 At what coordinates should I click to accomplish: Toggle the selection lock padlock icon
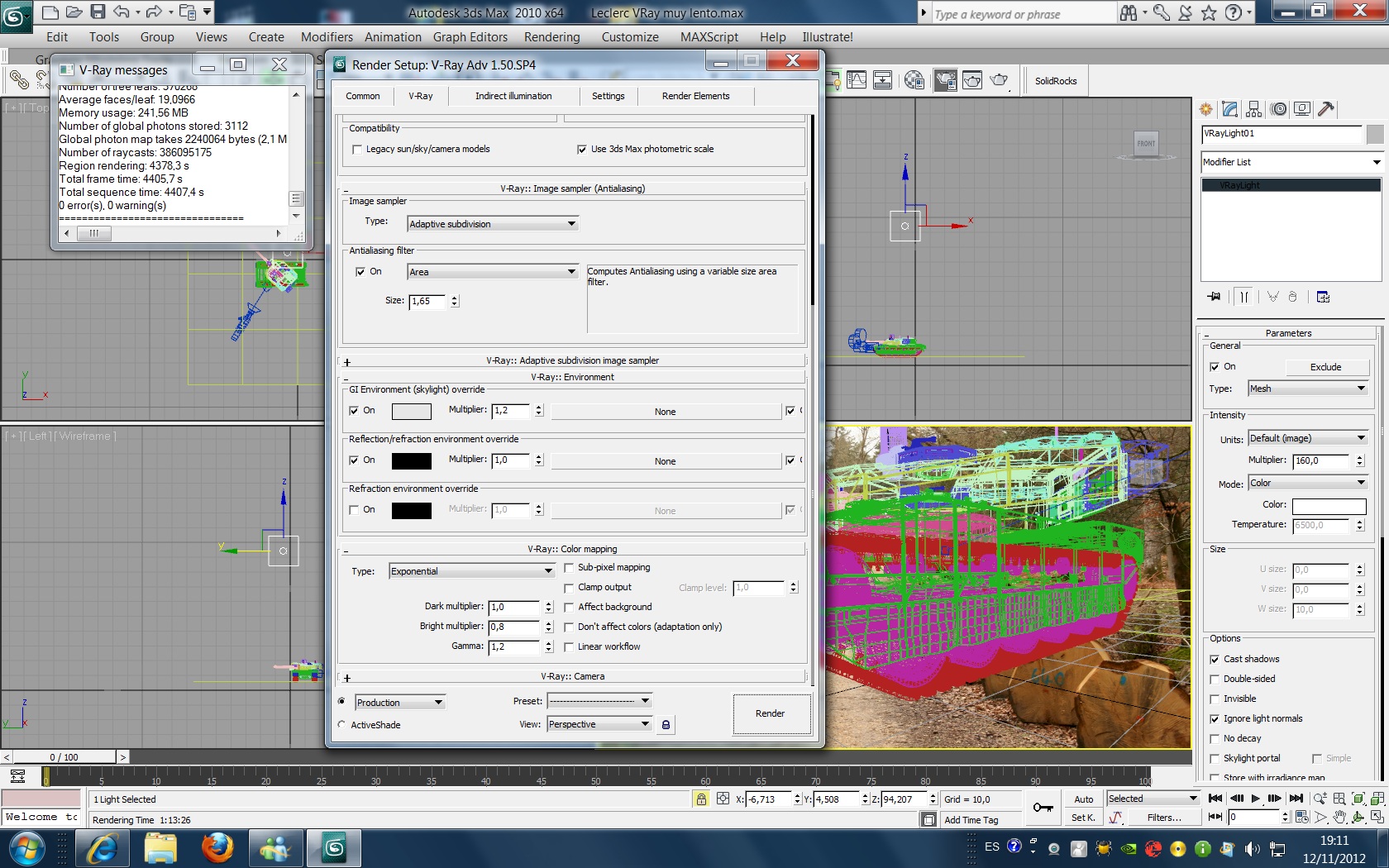(701, 799)
